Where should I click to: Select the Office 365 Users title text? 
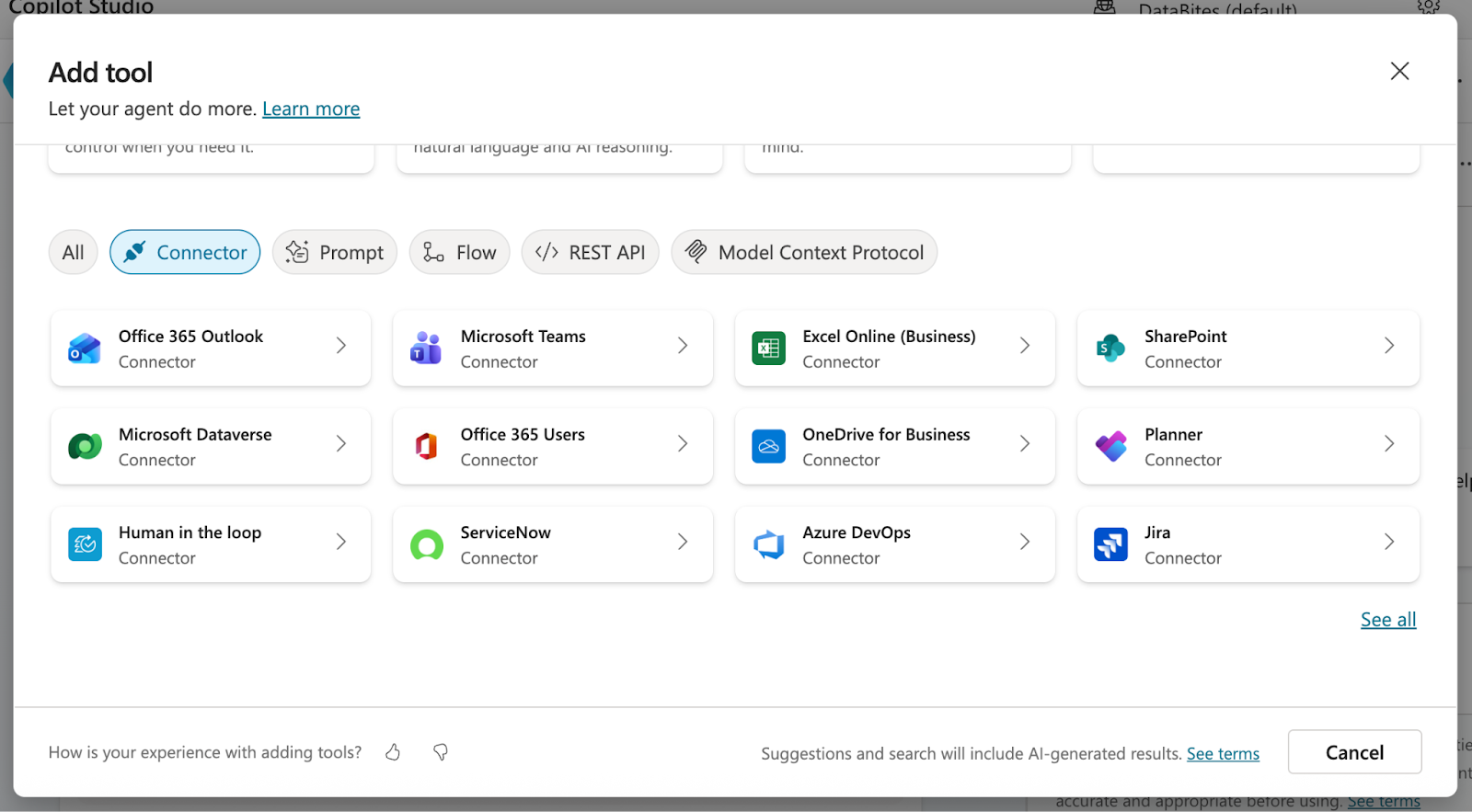[523, 434]
